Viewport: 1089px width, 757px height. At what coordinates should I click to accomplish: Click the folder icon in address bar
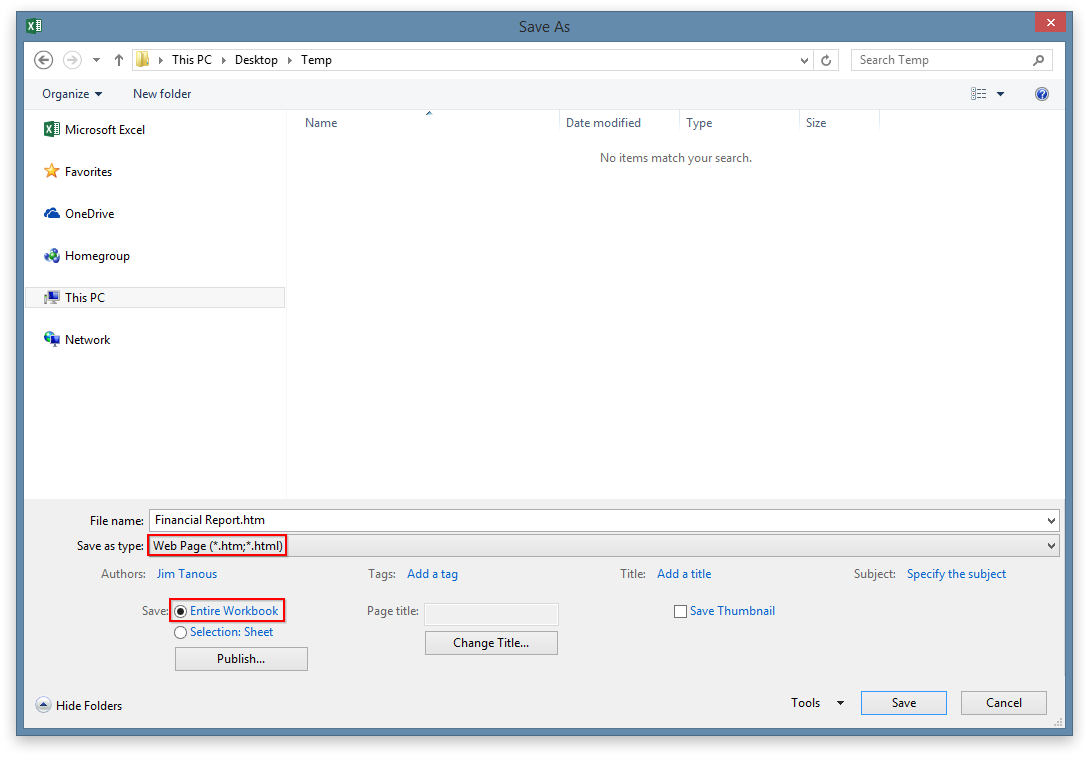(142, 60)
